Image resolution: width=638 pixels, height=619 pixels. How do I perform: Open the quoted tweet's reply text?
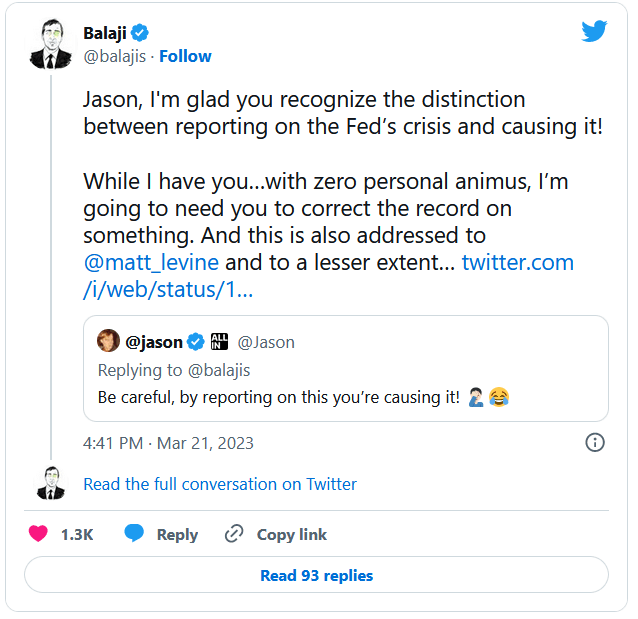click(278, 398)
